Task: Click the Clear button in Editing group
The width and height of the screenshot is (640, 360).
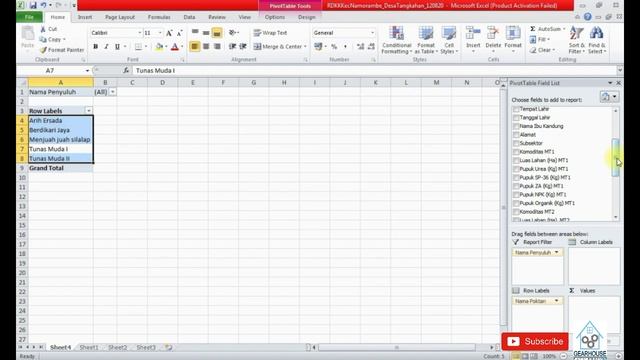Action: point(542,50)
